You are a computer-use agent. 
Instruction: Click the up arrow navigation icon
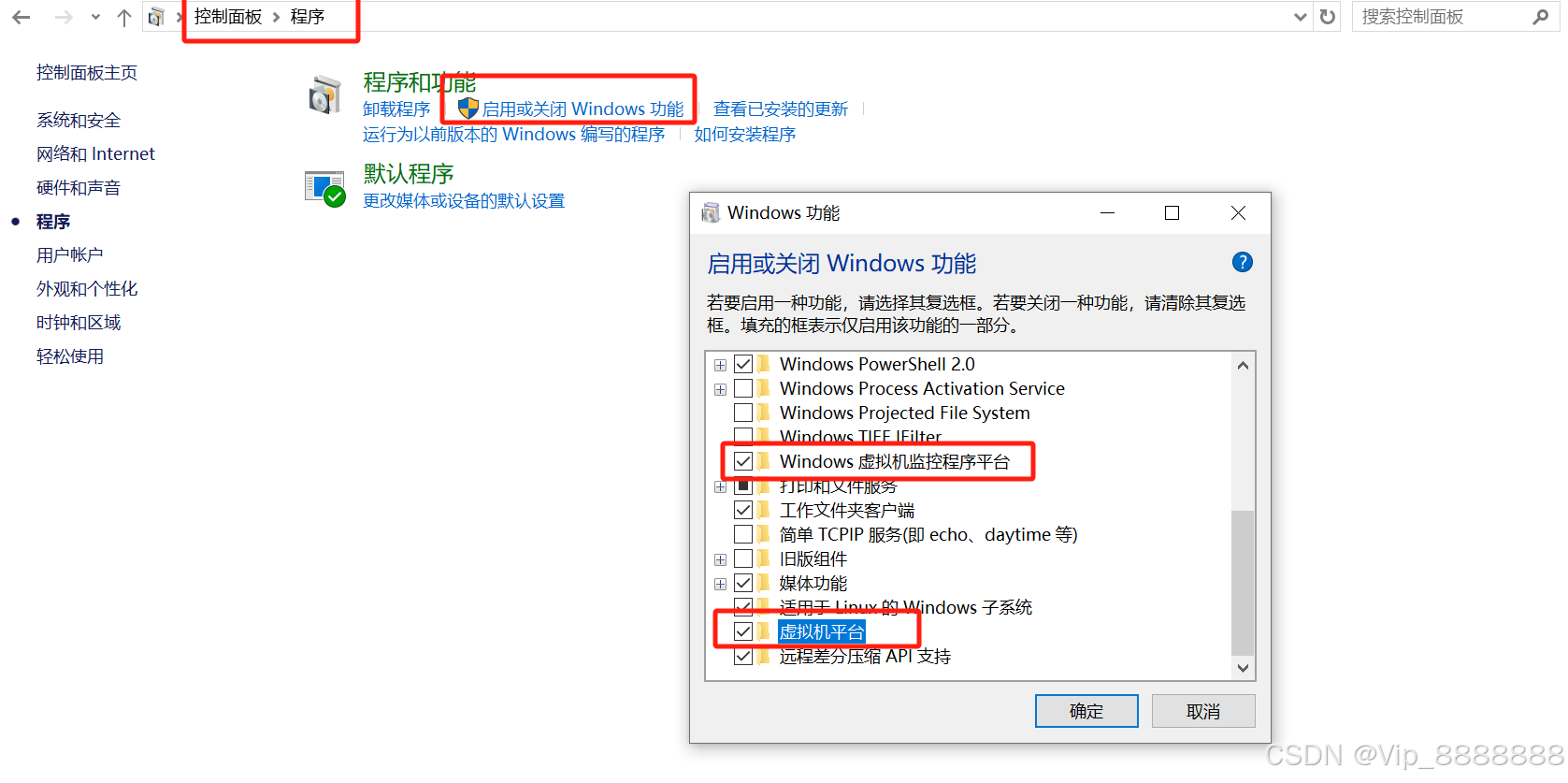point(124,17)
